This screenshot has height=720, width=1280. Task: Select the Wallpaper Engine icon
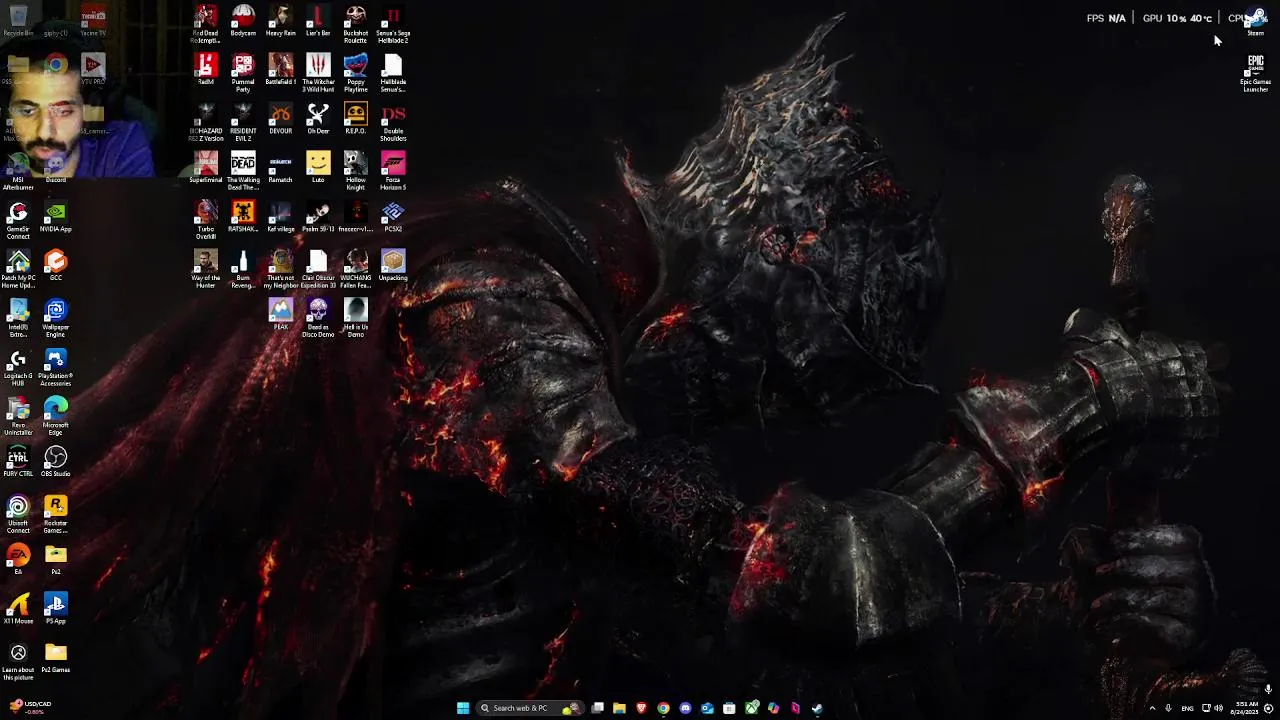point(55,318)
